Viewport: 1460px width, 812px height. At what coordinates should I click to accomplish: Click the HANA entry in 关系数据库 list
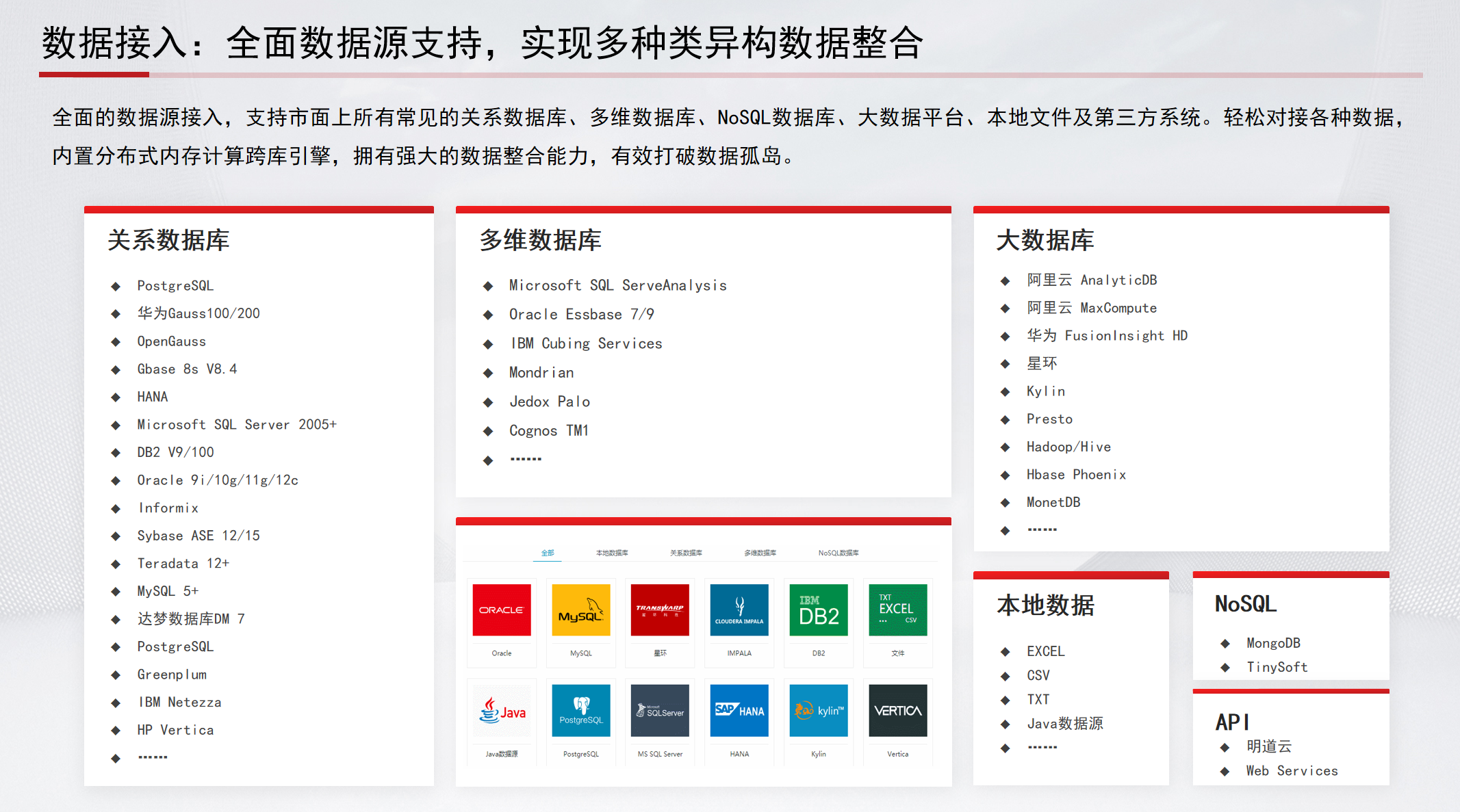coord(153,397)
